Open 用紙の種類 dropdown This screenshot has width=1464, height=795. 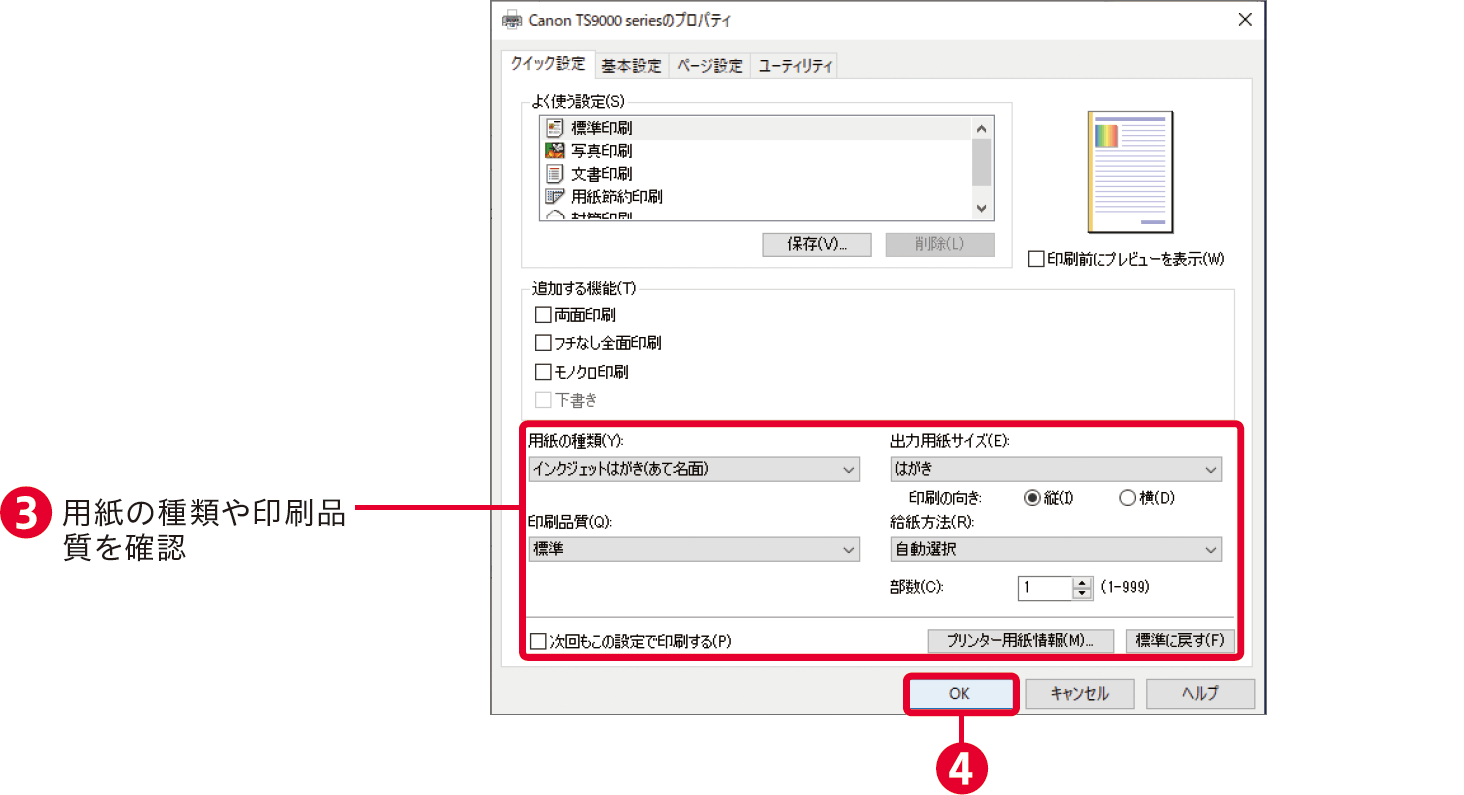694,468
